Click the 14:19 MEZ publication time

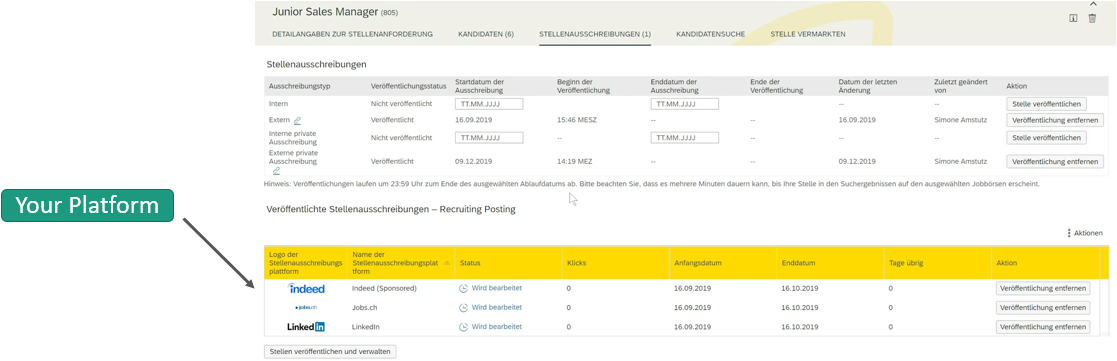coord(575,162)
